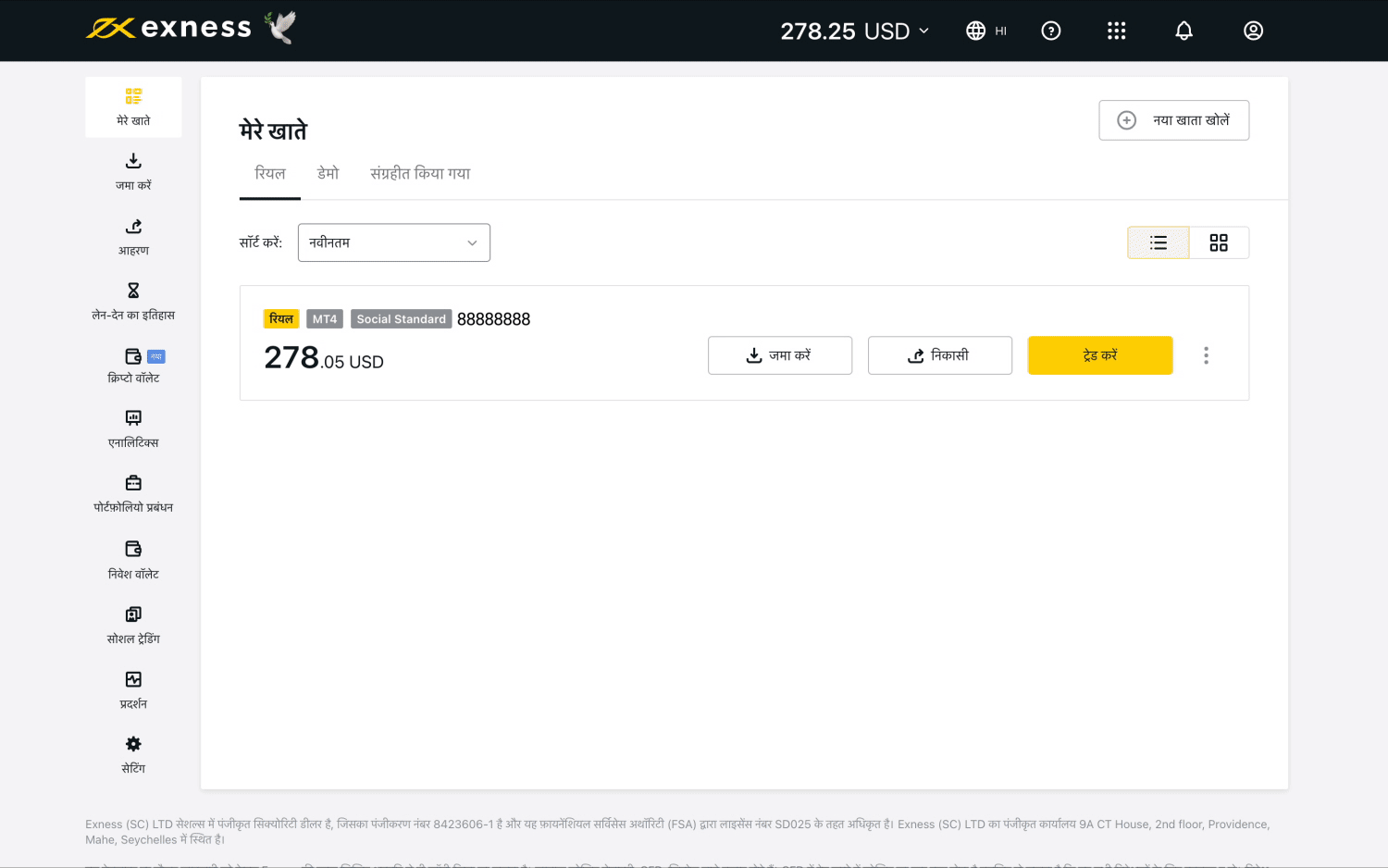Open आहरण withdrawal in the sidebar
Screen dimensions: 1388x868
click(x=133, y=237)
